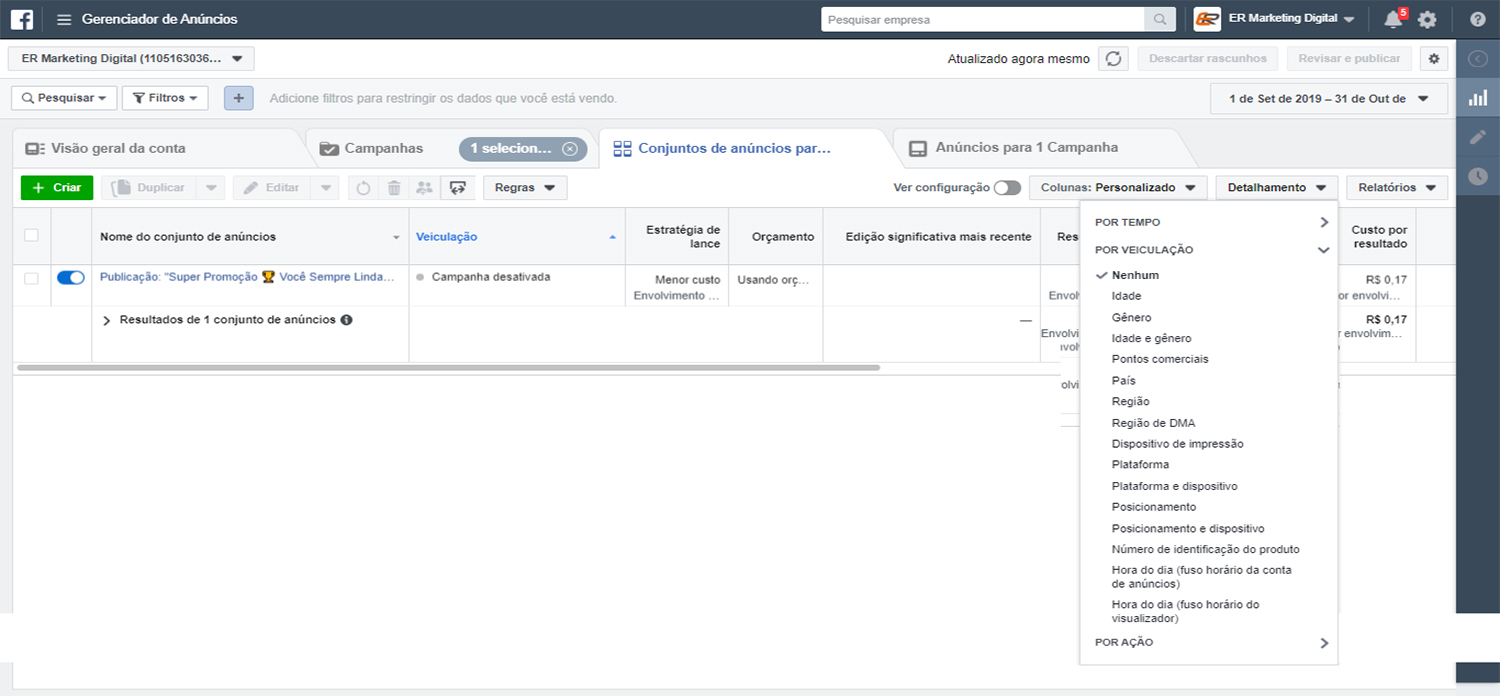Expand the POR TEMPO section

point(1211,222)
